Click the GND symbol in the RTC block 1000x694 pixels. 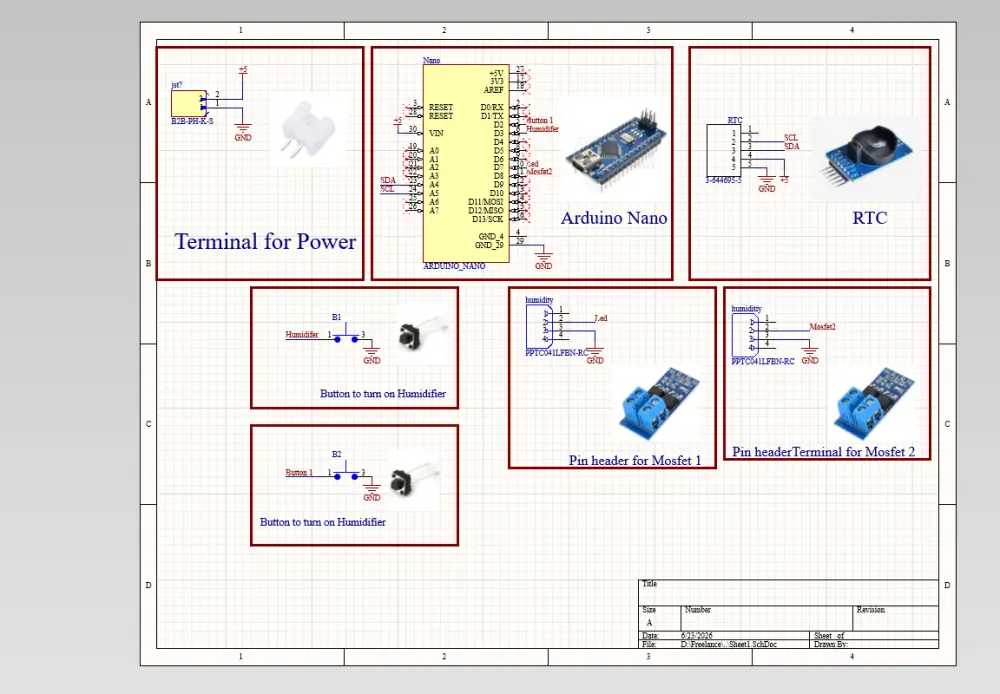tap(767, 184)
